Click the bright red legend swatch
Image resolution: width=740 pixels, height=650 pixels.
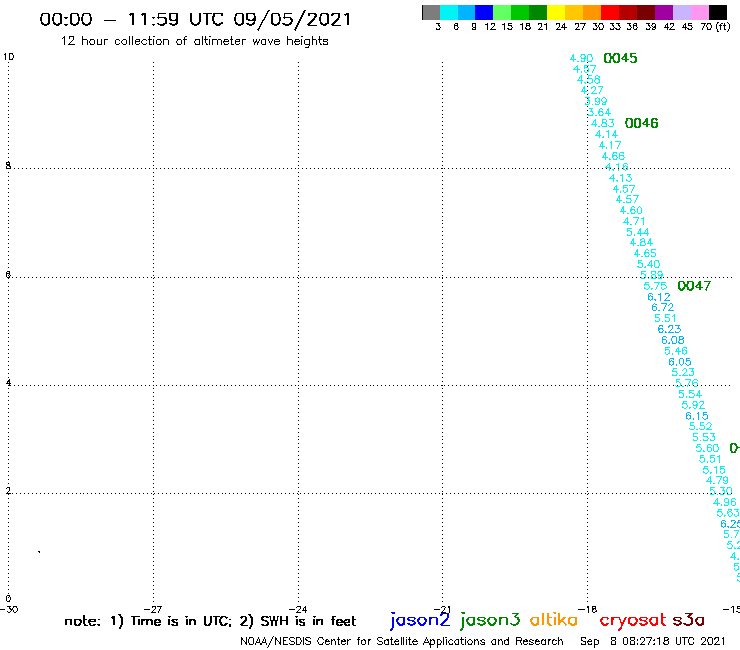click(610, 12)
